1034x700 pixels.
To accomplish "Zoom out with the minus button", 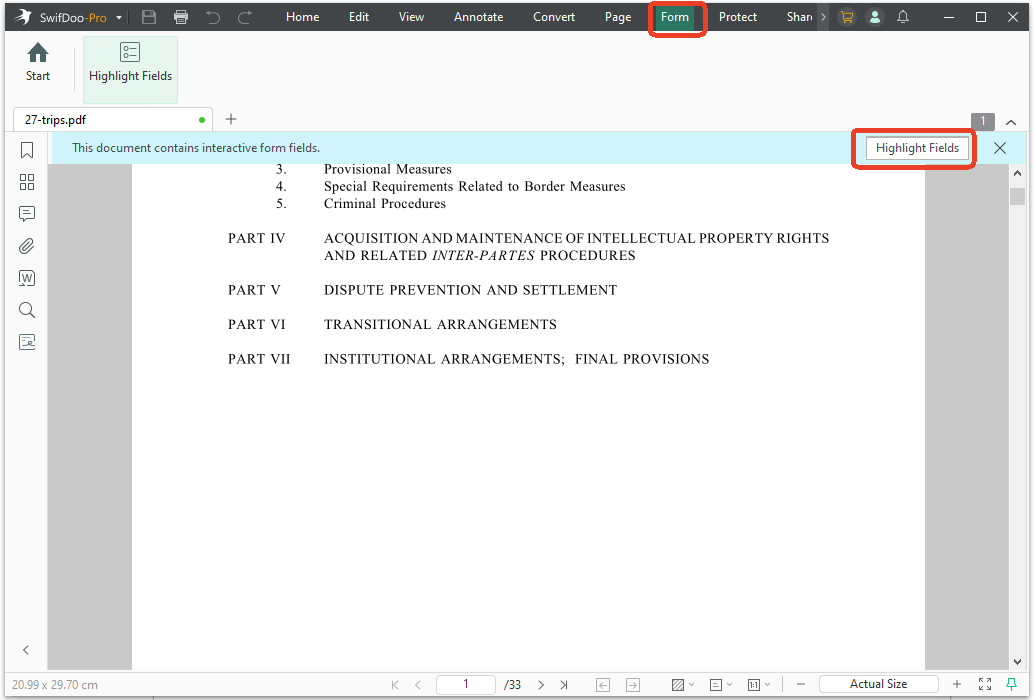I will pos(801,685).
